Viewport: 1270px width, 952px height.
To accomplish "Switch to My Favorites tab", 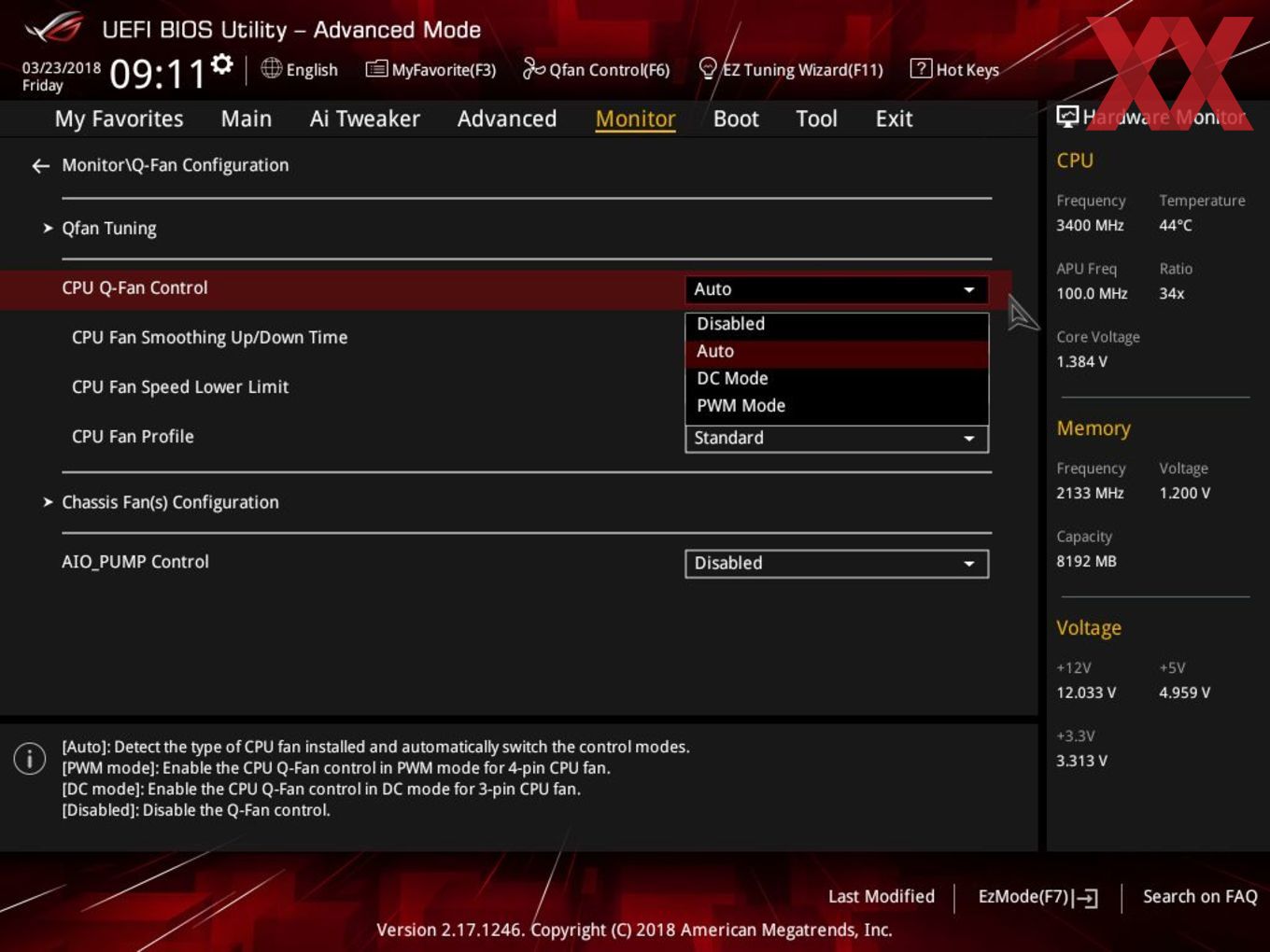I will (119, 119).
